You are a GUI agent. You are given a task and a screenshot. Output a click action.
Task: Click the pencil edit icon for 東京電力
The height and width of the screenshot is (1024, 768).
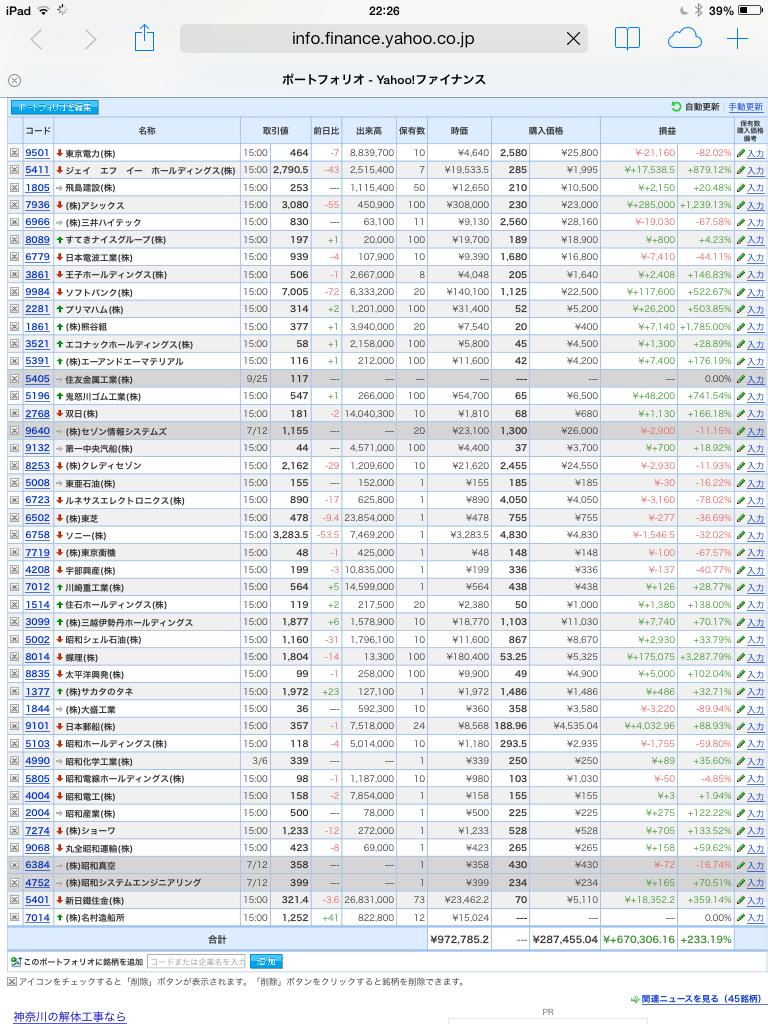pos(741,153)
